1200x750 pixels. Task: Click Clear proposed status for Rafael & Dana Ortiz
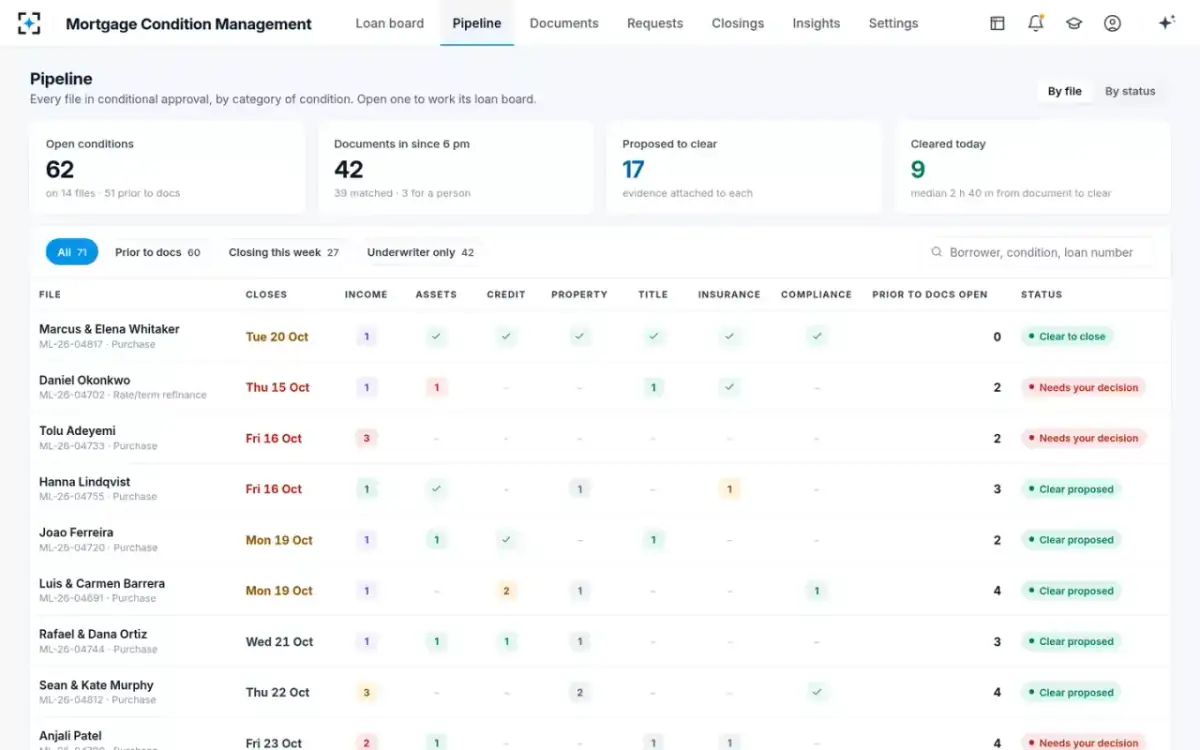[1071, 642]
